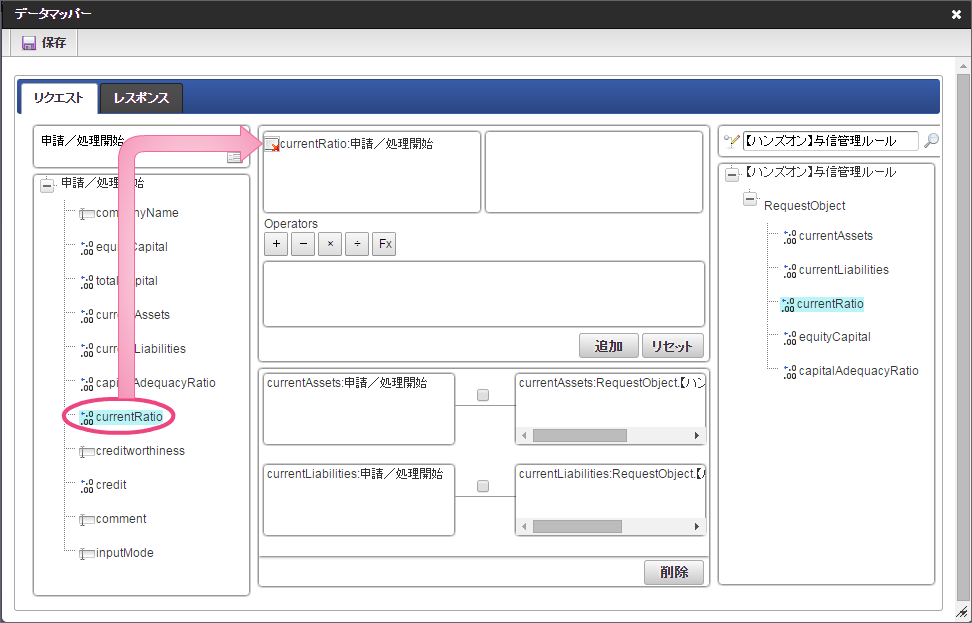Select creditworthiness in the left tree
This screenshot has height=623, width=972.
(140, 451)
